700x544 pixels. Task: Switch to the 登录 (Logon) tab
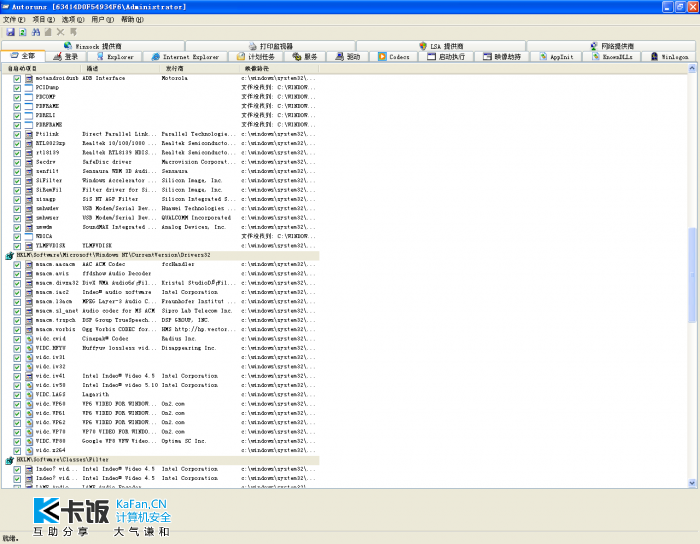pyautogui.click(x=66, y=57)
